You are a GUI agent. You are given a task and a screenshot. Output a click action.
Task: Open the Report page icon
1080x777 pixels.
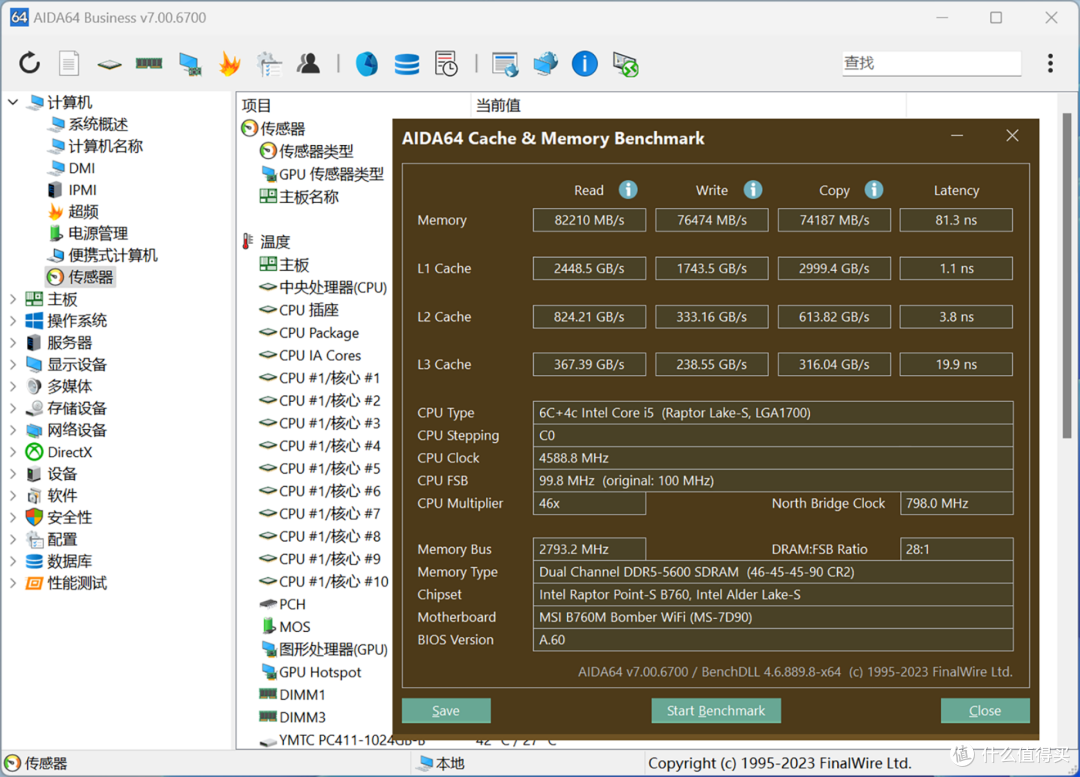click(x=68, y=63)
